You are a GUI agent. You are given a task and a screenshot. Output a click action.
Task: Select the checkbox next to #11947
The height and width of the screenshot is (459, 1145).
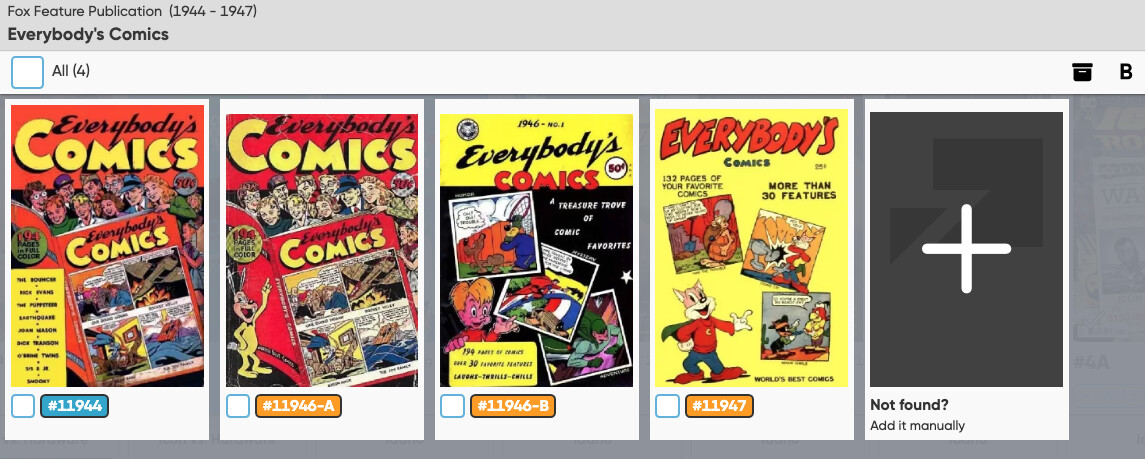[x=667, y=406]
